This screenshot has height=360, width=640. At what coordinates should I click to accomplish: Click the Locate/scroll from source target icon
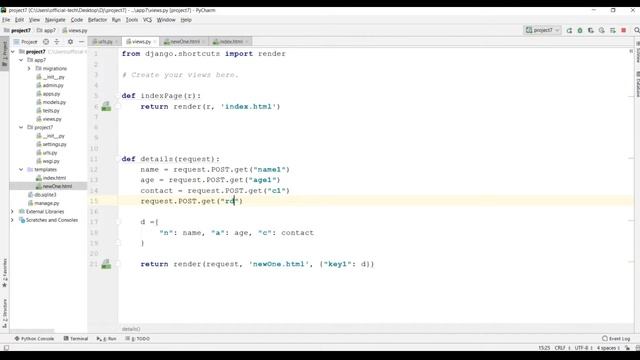(x=46, y=42)
